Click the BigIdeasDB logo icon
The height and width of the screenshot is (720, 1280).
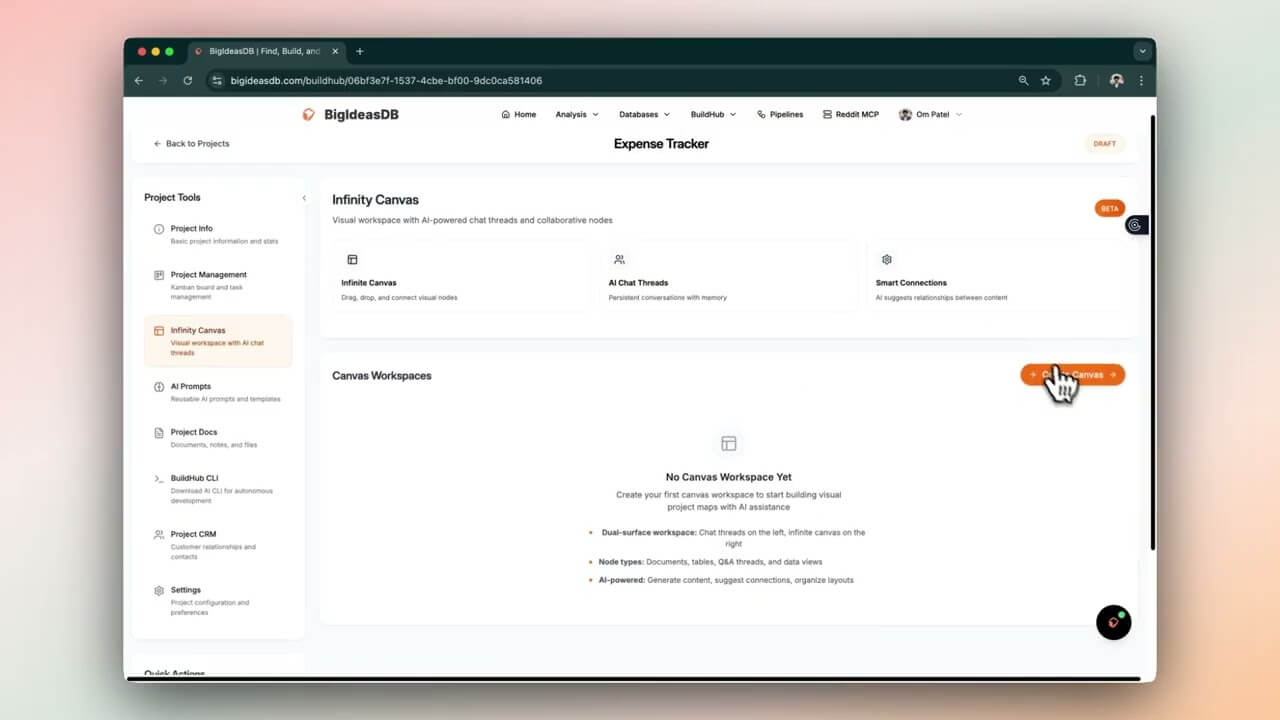point(309,114)
